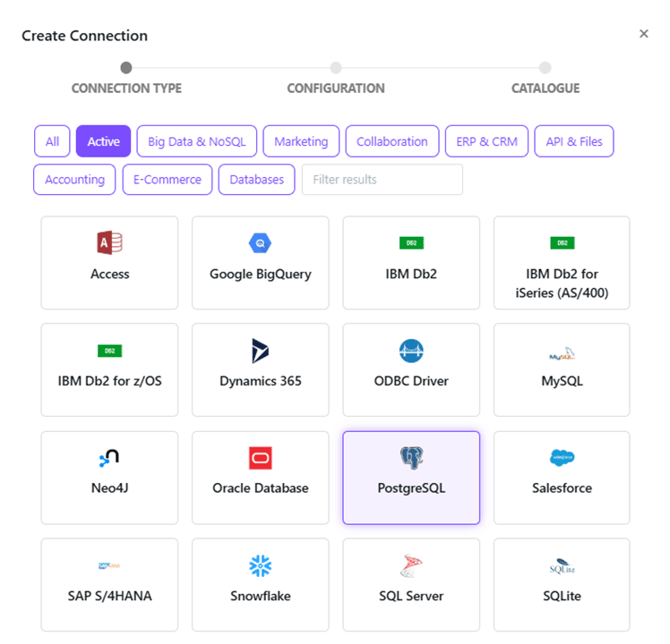The width and height of the screenshot is (670, 644).
Task: Select the Accounting category filter
Action: coord(75,179)
